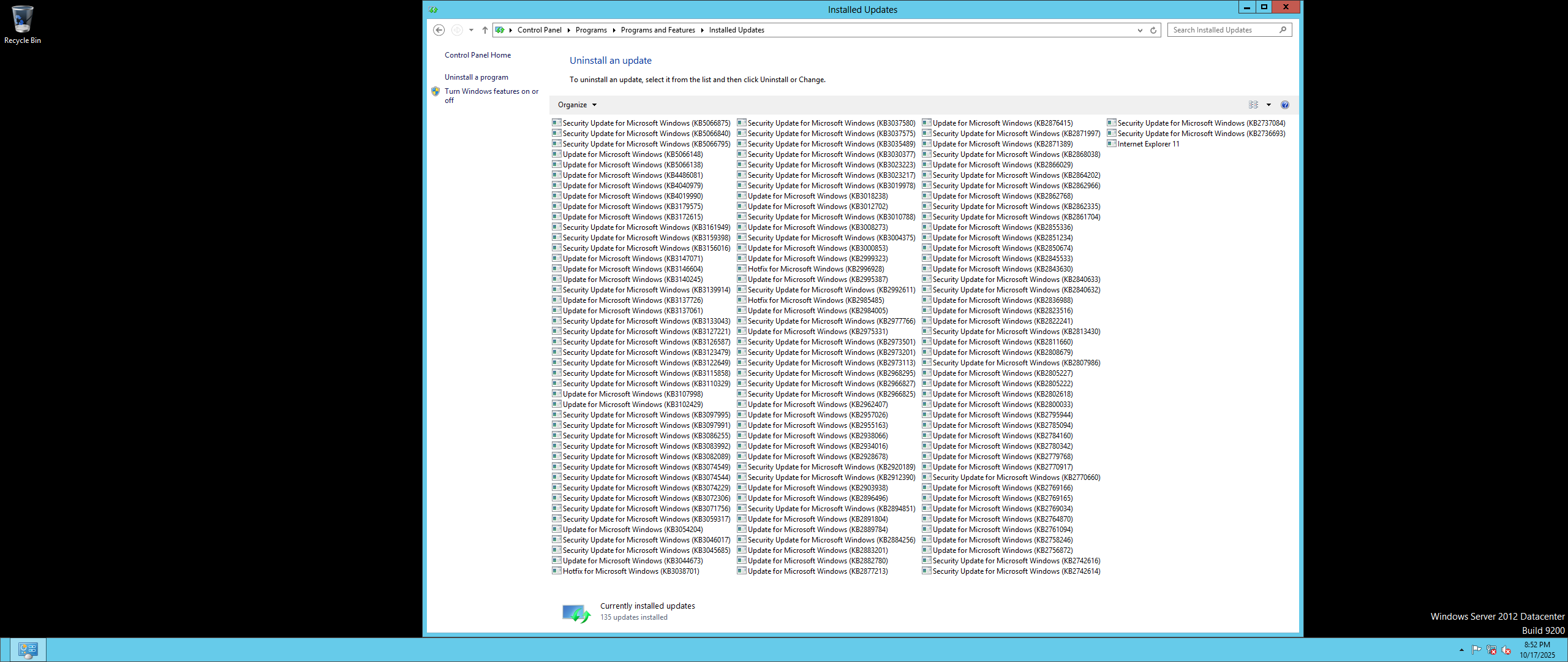
Task: Click the Help question mark icon
Action: pos(1285,105)
